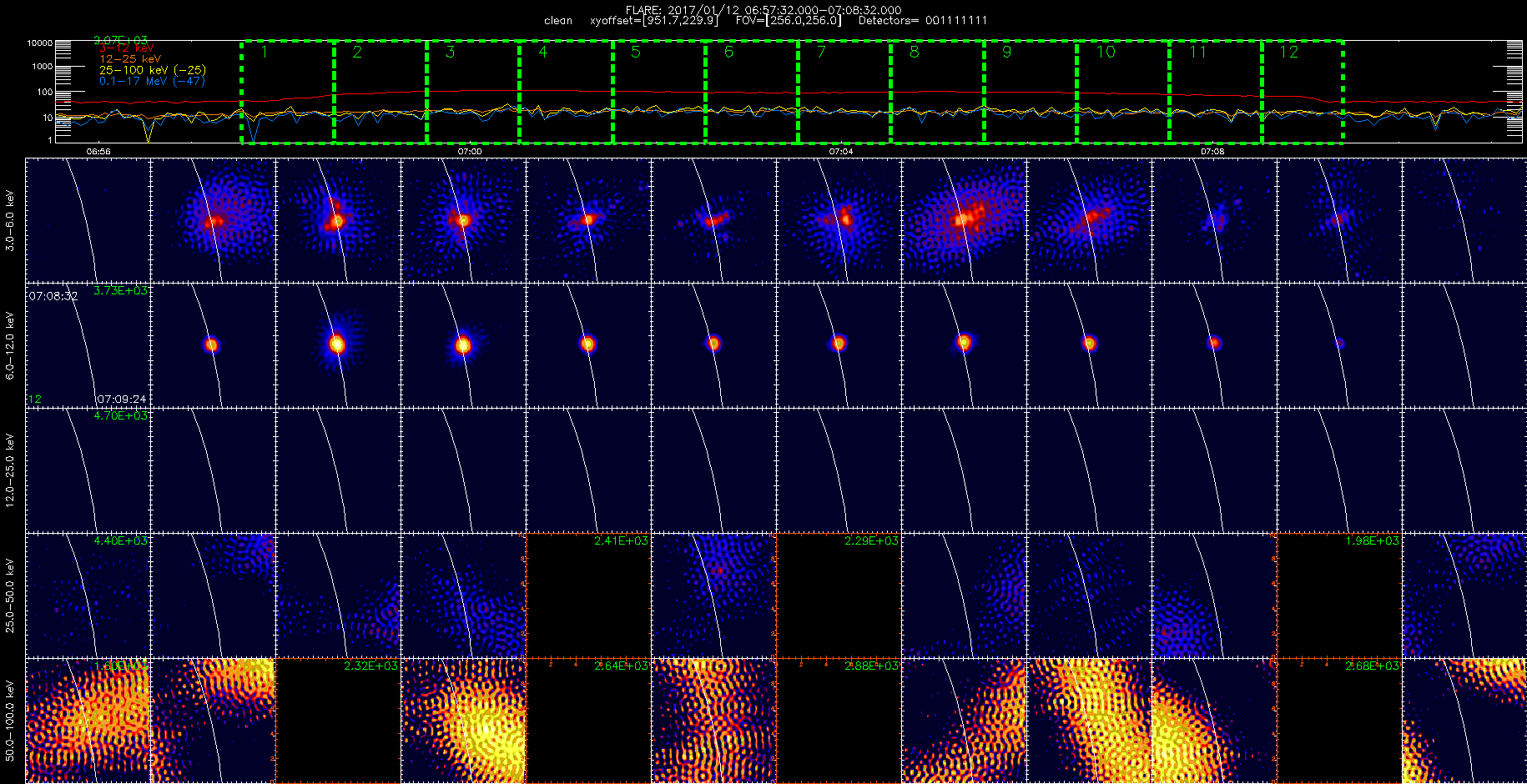
Task: Click the '25.0-50.0 keV' row label
Action: point(10,596)
